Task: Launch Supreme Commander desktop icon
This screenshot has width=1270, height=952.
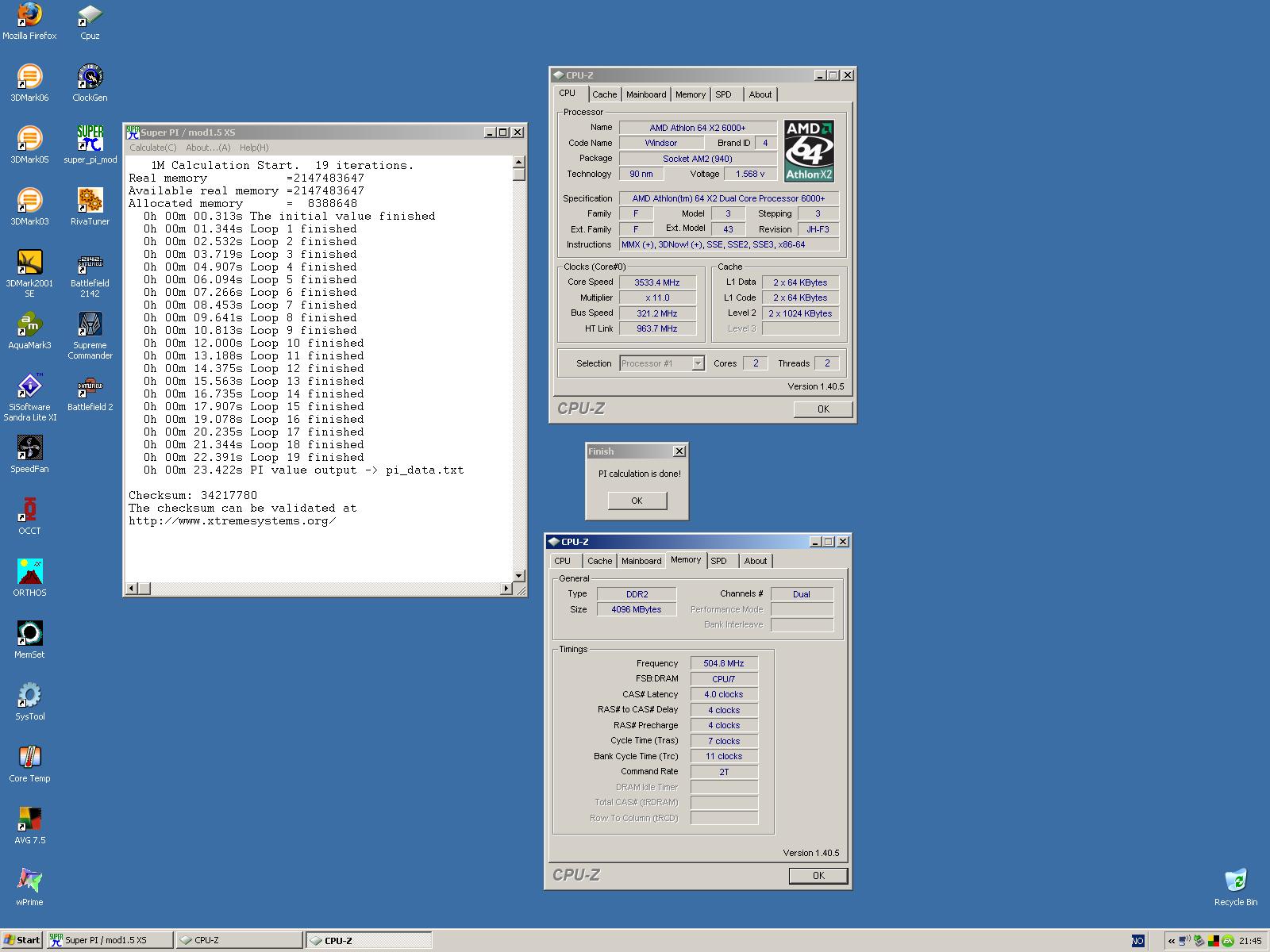Action: [90, 336]
